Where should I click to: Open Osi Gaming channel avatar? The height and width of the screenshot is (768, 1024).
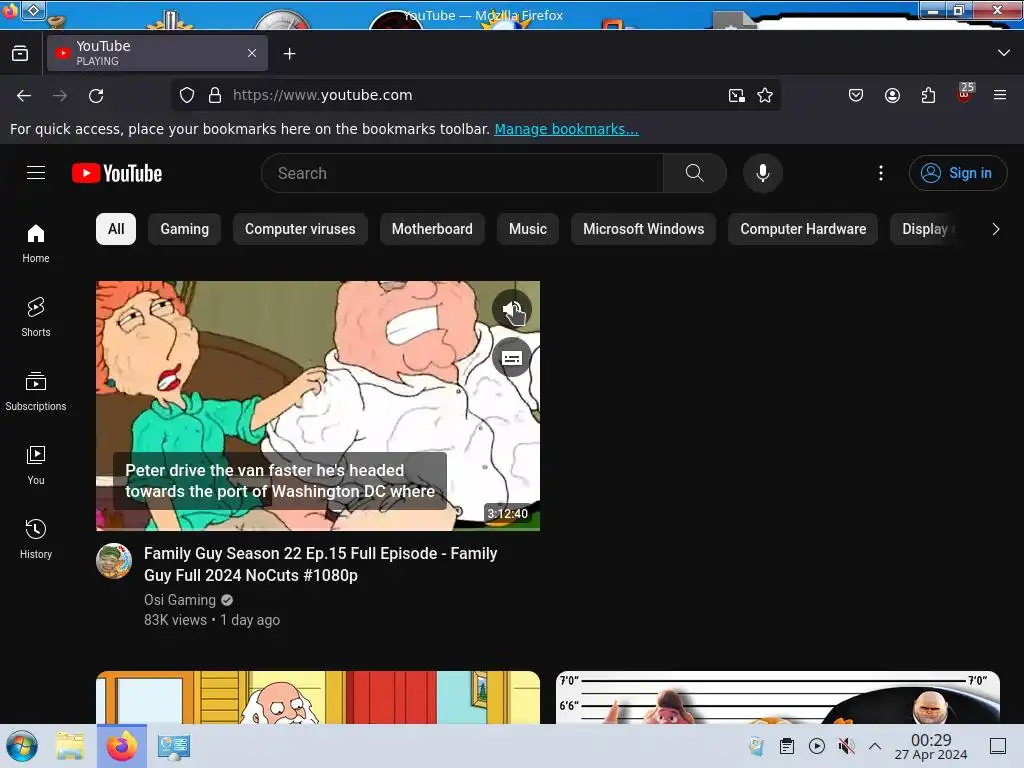(114, 561)
